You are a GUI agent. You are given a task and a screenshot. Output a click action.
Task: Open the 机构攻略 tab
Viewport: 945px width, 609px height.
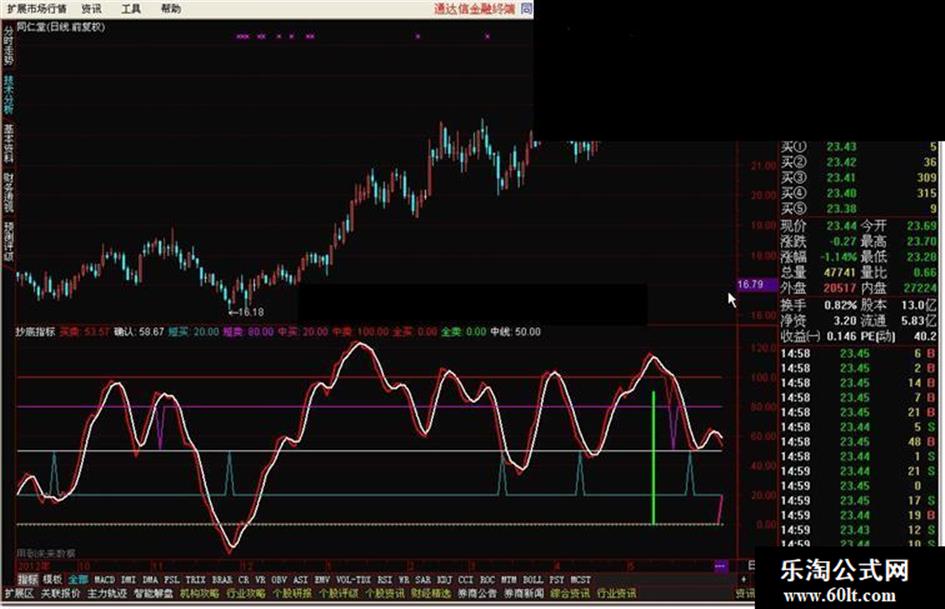[199, 593]
